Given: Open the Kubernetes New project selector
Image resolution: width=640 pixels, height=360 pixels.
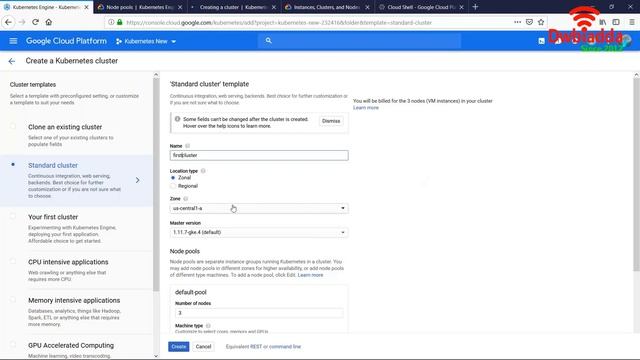Looking at the screenshot, I should click(146, 41).
